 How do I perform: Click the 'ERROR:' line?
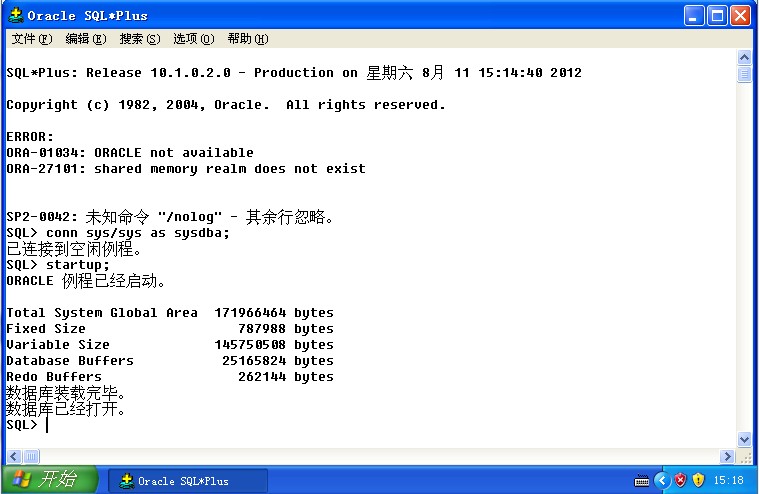(x=30, y=137)
